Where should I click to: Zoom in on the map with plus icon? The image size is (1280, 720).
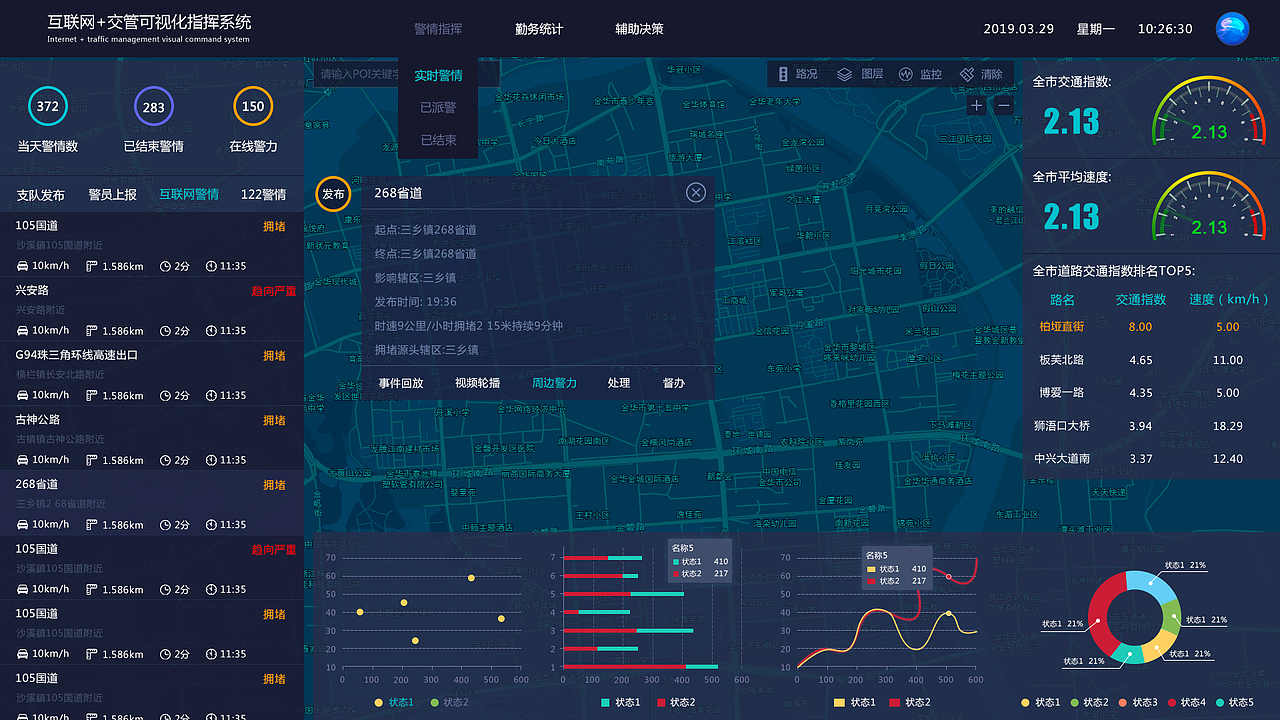click(975, 105)
